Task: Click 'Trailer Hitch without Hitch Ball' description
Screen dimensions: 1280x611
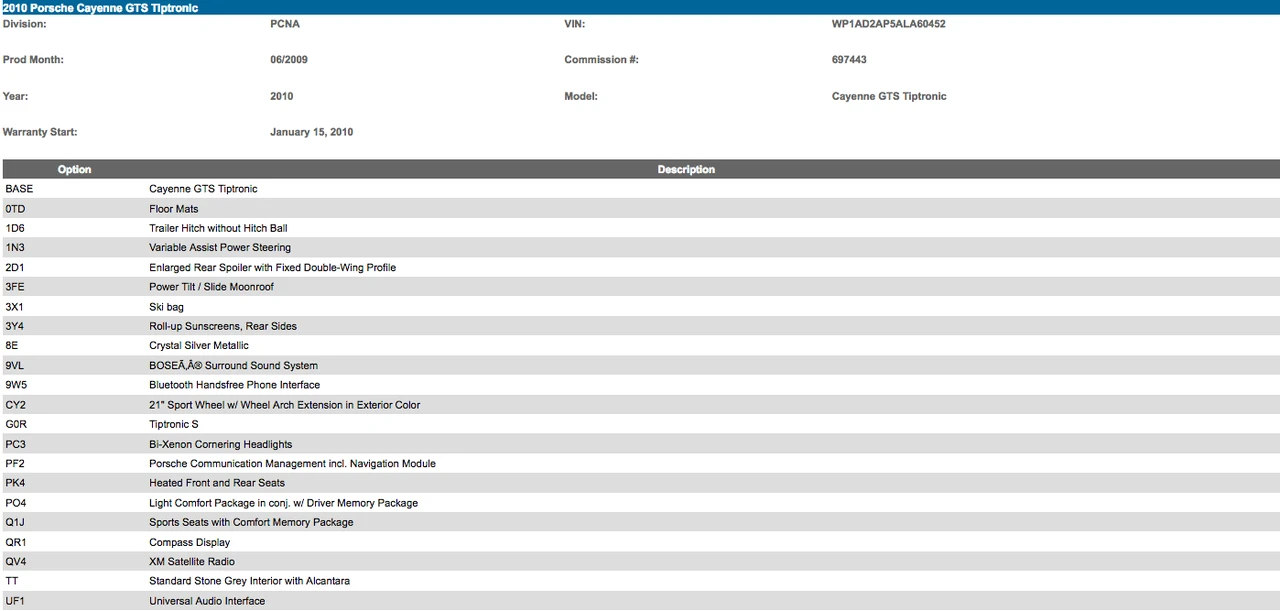Action: [218, 229]
